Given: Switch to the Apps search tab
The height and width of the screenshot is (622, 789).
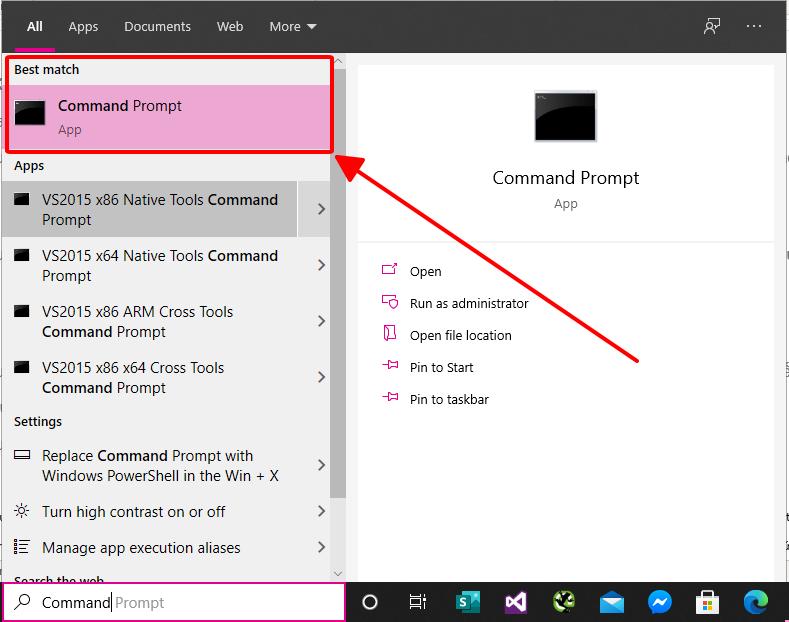Looking at the screenshot, I should click(83, 26).
